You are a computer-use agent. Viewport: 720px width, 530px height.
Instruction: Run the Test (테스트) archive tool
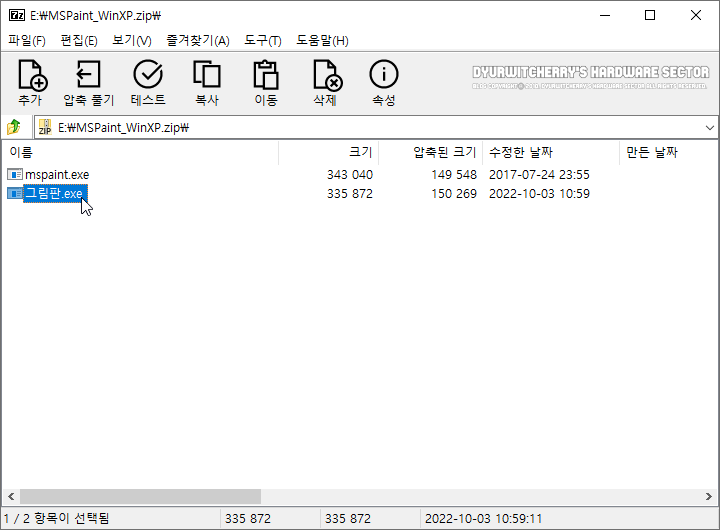point(148,74)
